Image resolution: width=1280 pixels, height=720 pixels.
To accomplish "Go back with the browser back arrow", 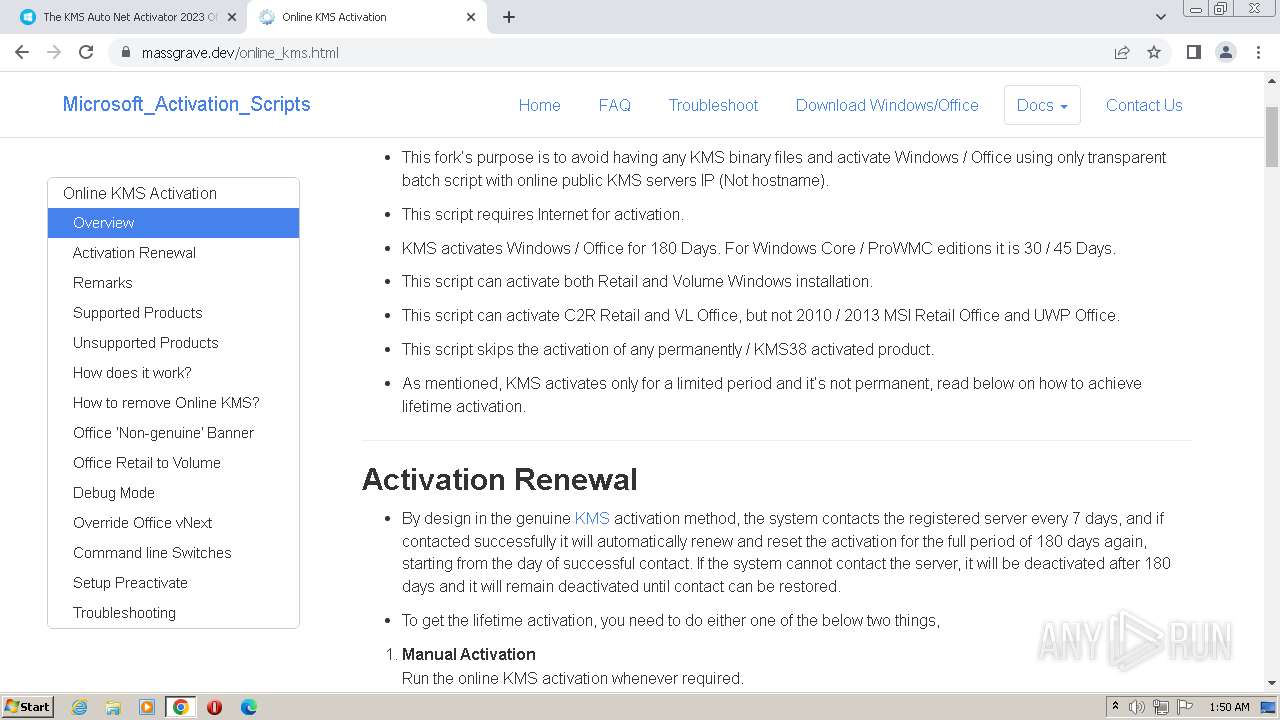I will tap(22, 52).
